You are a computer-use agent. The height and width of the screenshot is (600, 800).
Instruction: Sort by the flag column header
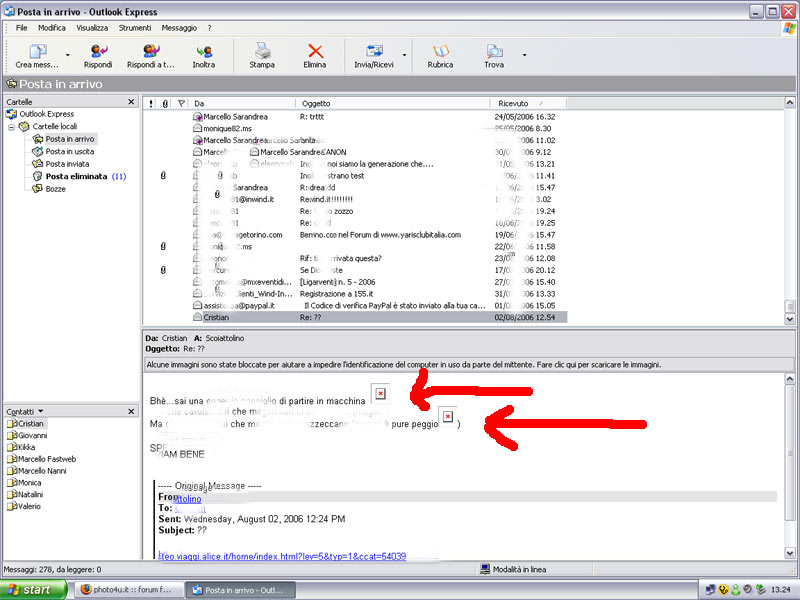pyautogui.click(x=181, y=104)
